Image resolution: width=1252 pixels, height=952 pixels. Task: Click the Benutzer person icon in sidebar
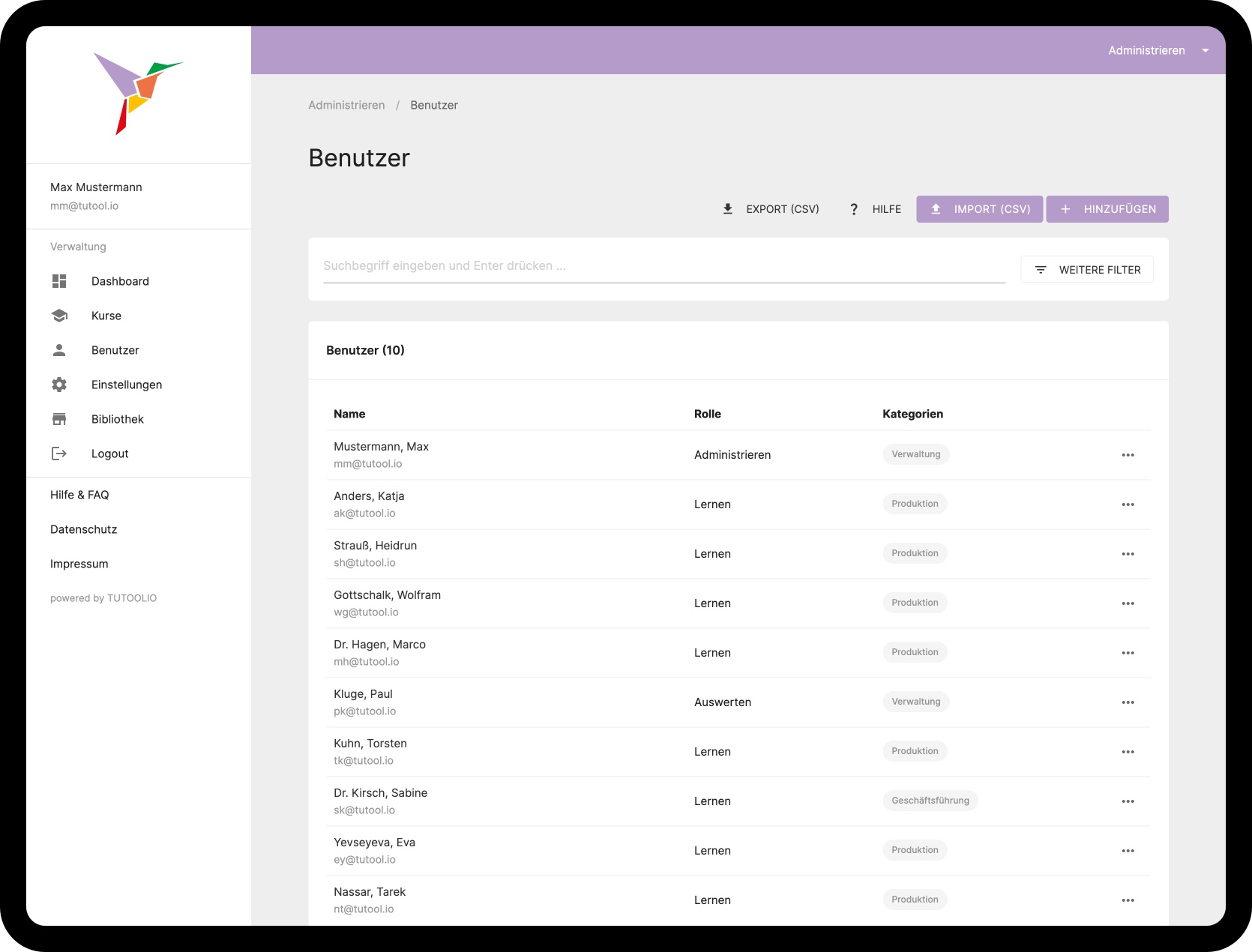point(59,350)
